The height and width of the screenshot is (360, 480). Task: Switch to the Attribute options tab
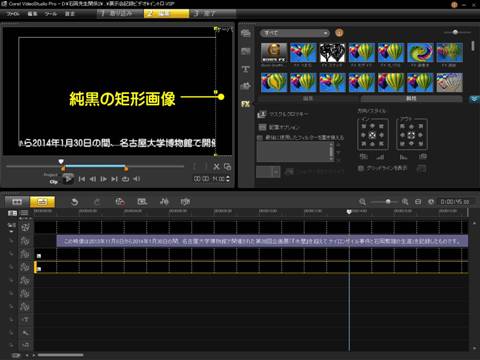pyautogui.click(x=411, y=99)
